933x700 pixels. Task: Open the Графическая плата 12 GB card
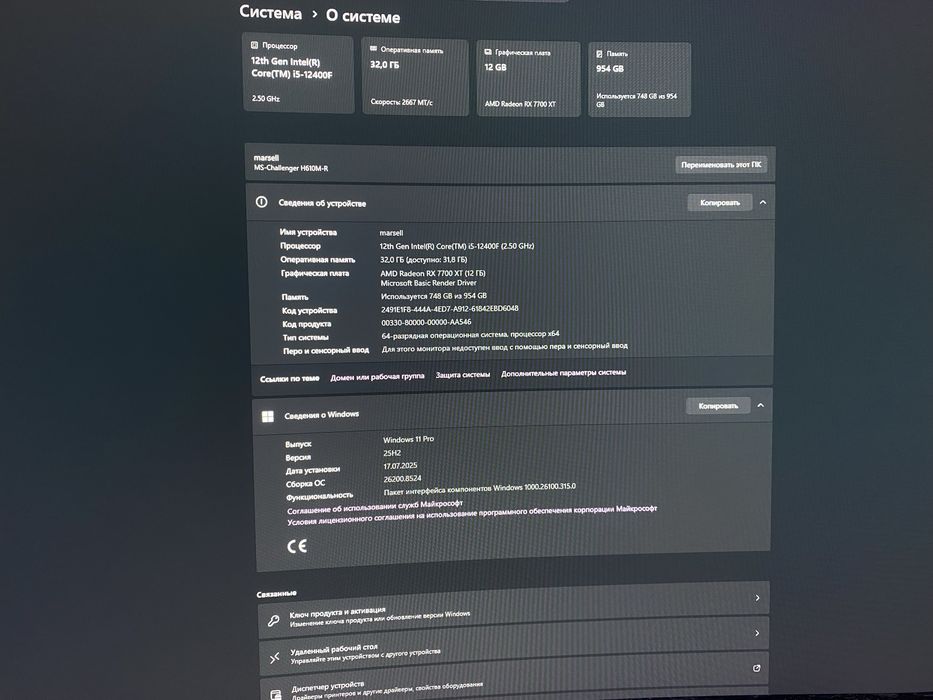pos(528,79)
